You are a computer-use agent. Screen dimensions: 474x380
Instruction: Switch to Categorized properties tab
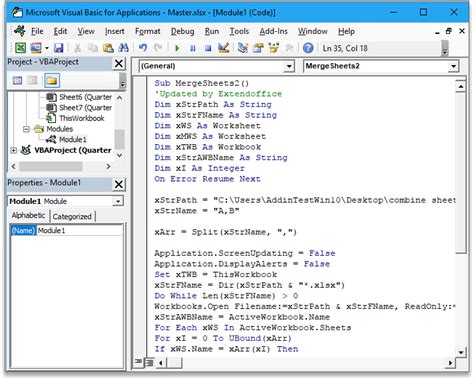[x=72, y=217]
